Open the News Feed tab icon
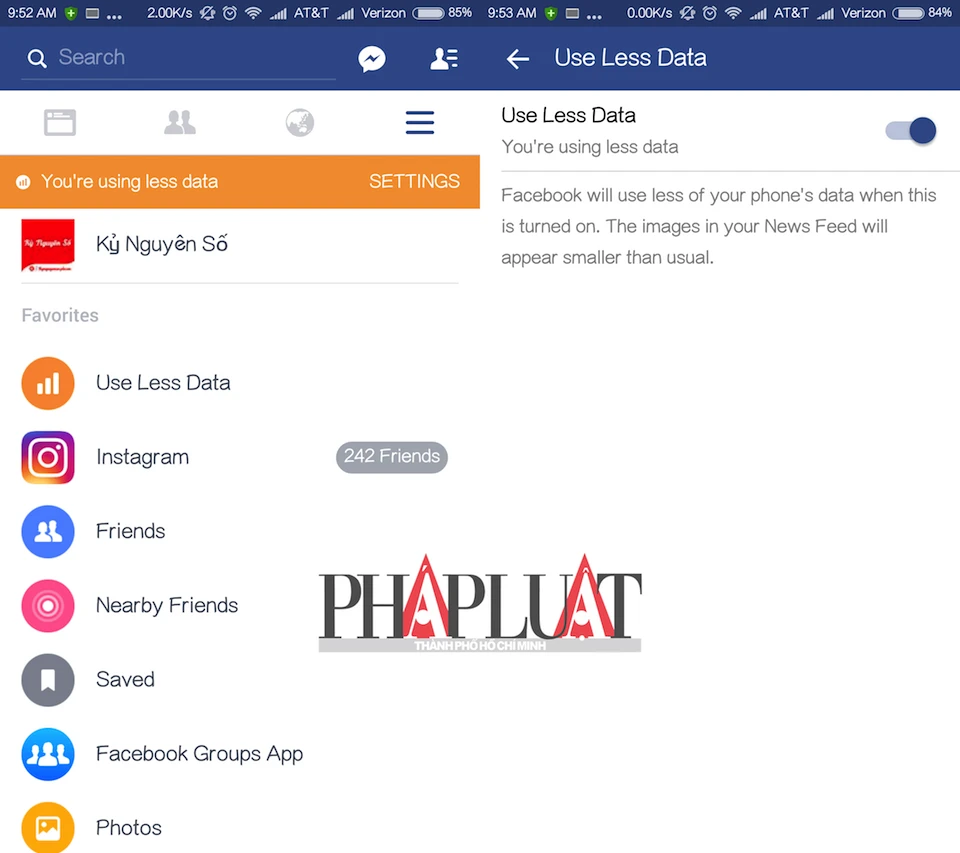Screen dimensions: 960x853 [x=60, y=122]
